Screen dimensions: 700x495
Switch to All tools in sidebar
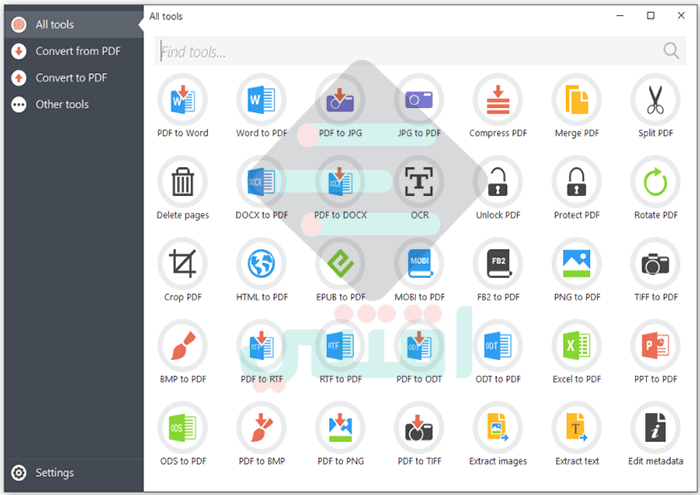[74, 25]
